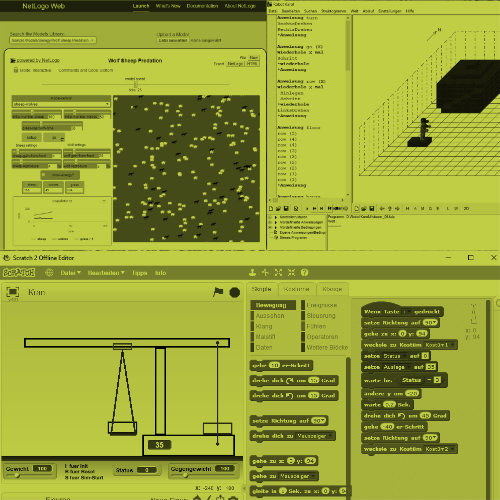
Task: Click the Documentation link in NetLogo Web
Action: (202, 6)
